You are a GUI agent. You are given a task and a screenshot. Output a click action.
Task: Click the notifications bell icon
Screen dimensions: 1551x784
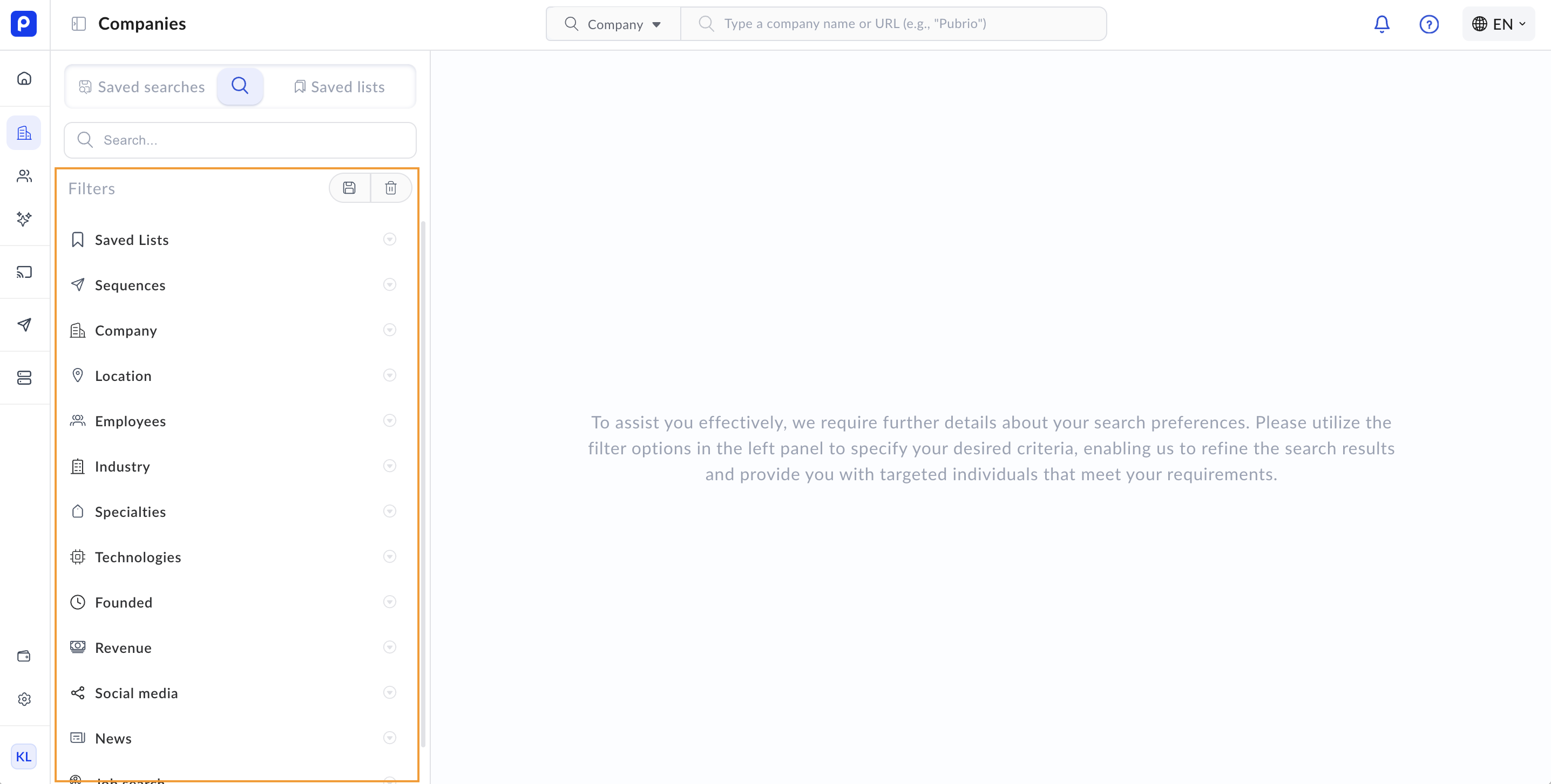tap(1381, 24)
